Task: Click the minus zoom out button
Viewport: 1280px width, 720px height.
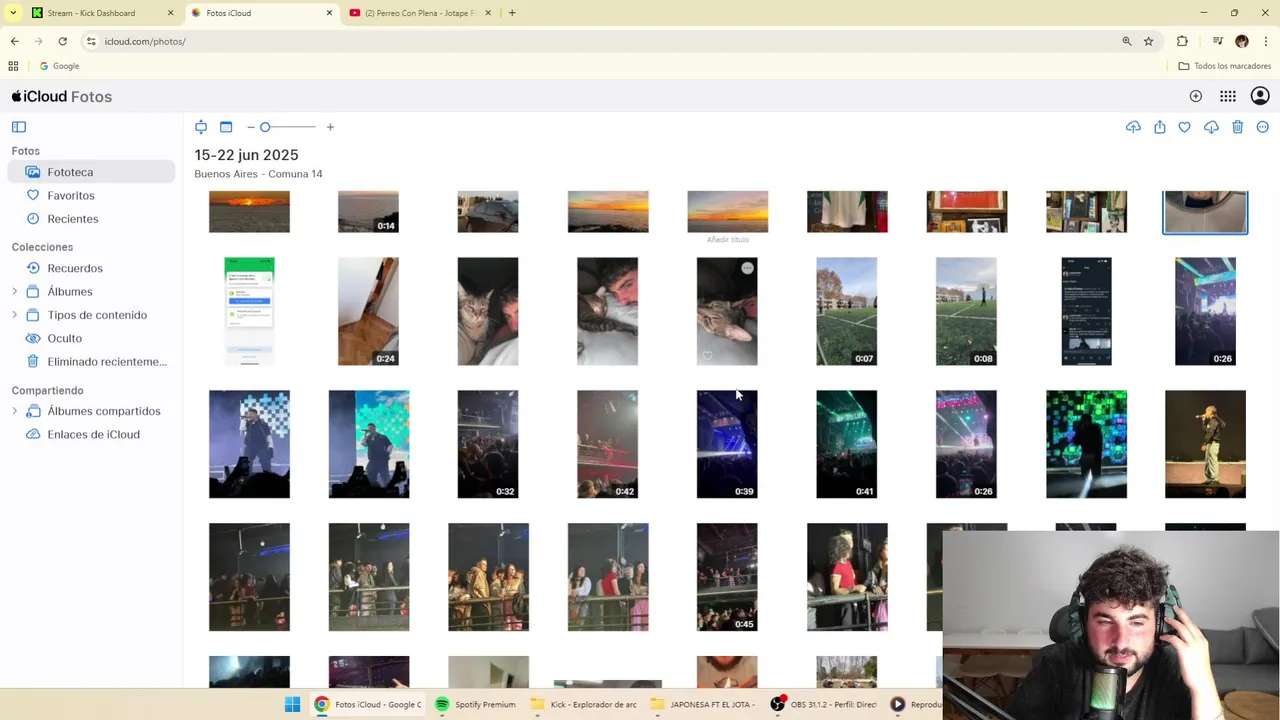Action: tap(250, 127)
